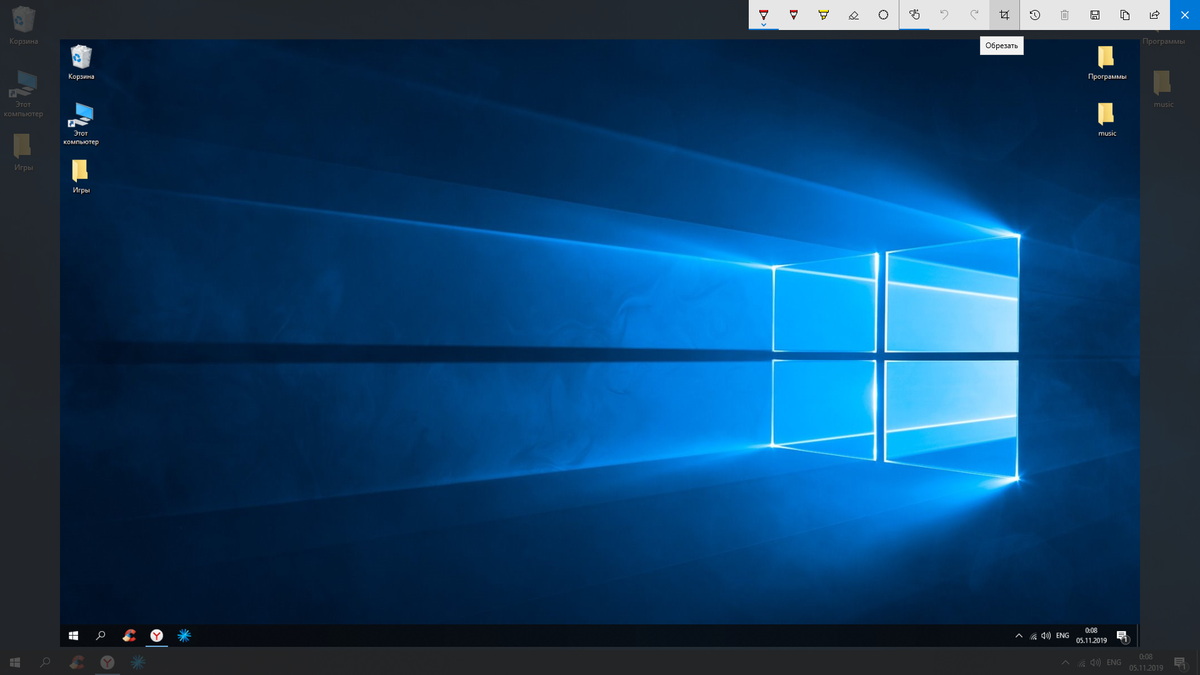
Task: Select dimmed Этот компьютер on outer desktop
Action: coord(24,94)
